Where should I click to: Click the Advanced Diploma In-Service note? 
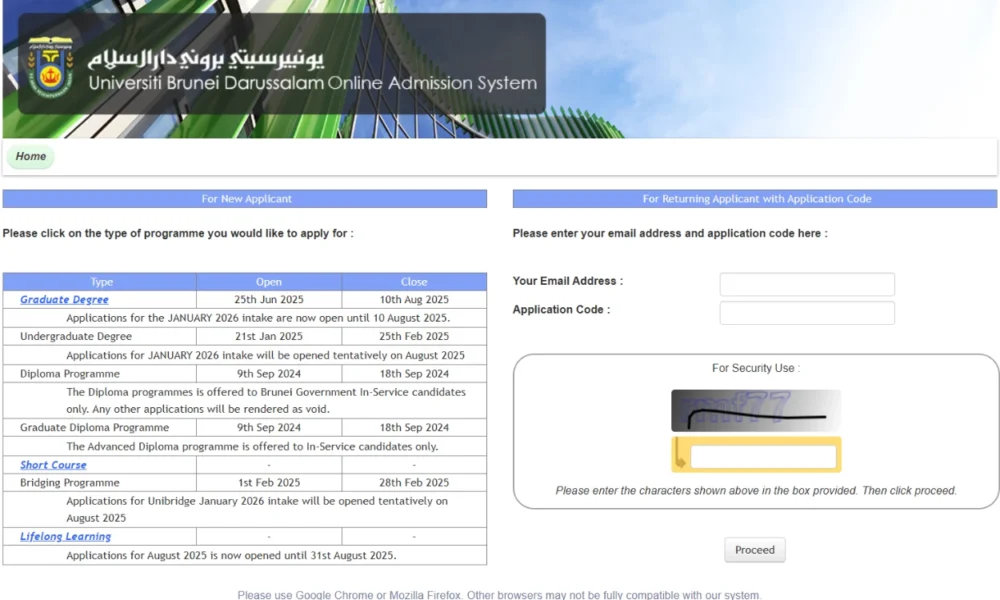click(252, 446)
